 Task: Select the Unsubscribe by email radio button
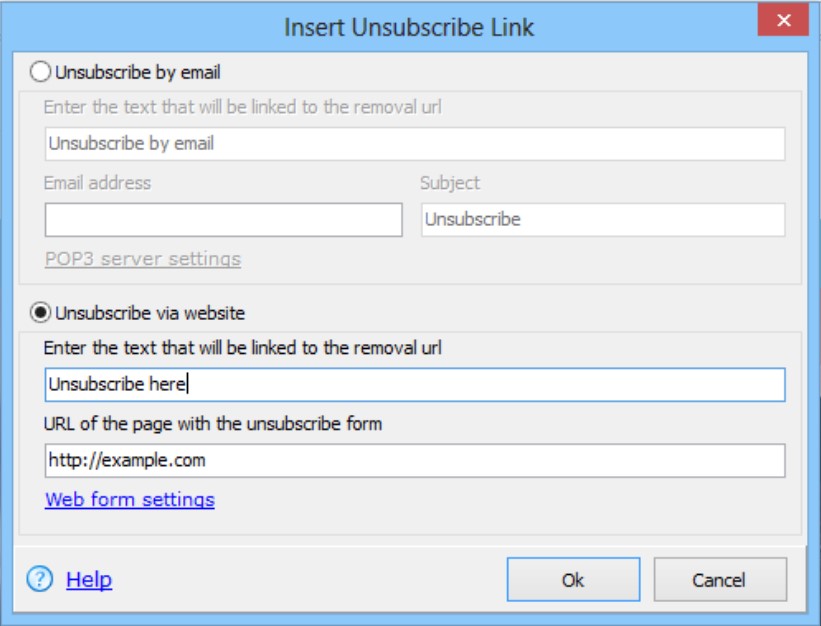point(40,72)
